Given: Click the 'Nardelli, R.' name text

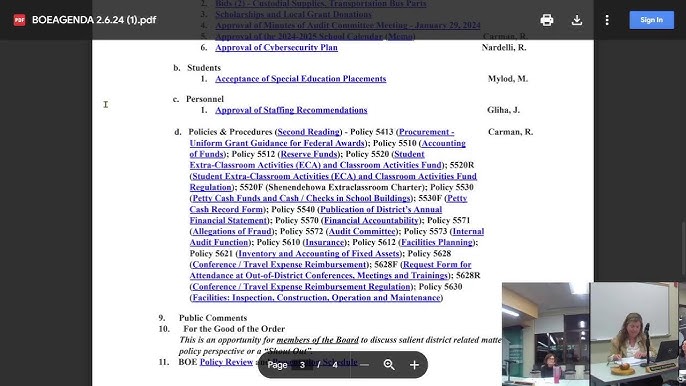Looking at the screenshot, I should point(504,47).
